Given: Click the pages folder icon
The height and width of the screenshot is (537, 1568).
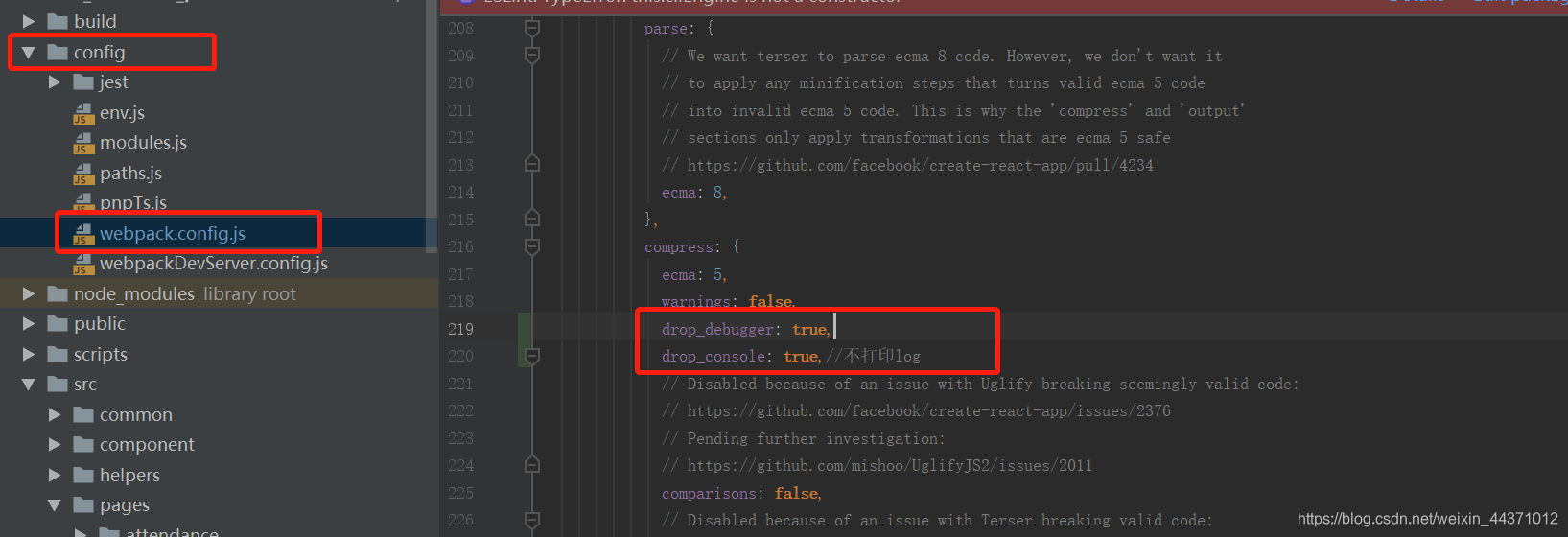Looking at the screenshot, I should pyautogui.click(x=83, y=505).
